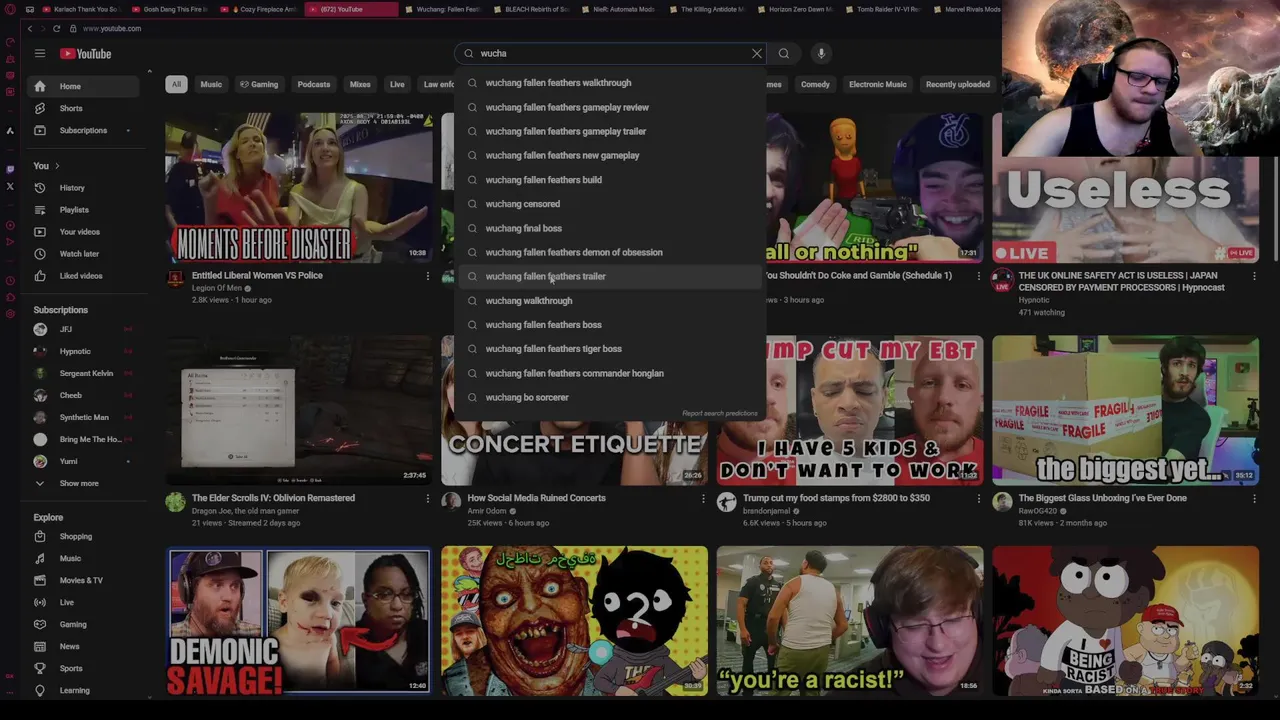Select the Electronic Music filter chip
This screenshot has height=720, width=1280.
[x=878, y=84]
